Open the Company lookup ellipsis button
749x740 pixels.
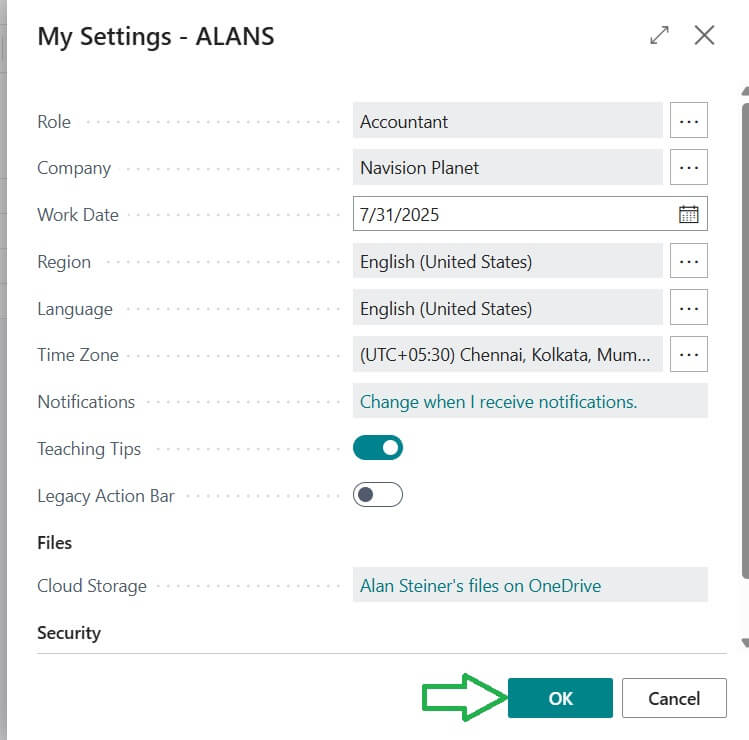point(688,167)
